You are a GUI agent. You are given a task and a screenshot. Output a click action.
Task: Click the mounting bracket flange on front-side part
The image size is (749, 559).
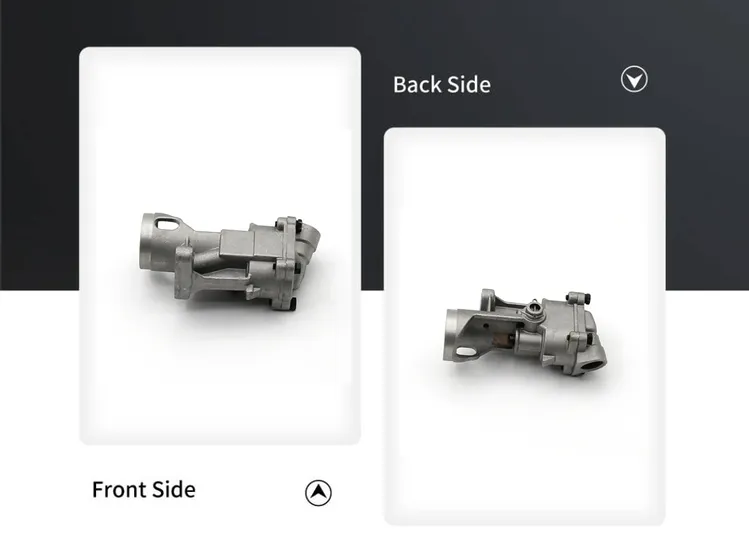coord(183,271)
